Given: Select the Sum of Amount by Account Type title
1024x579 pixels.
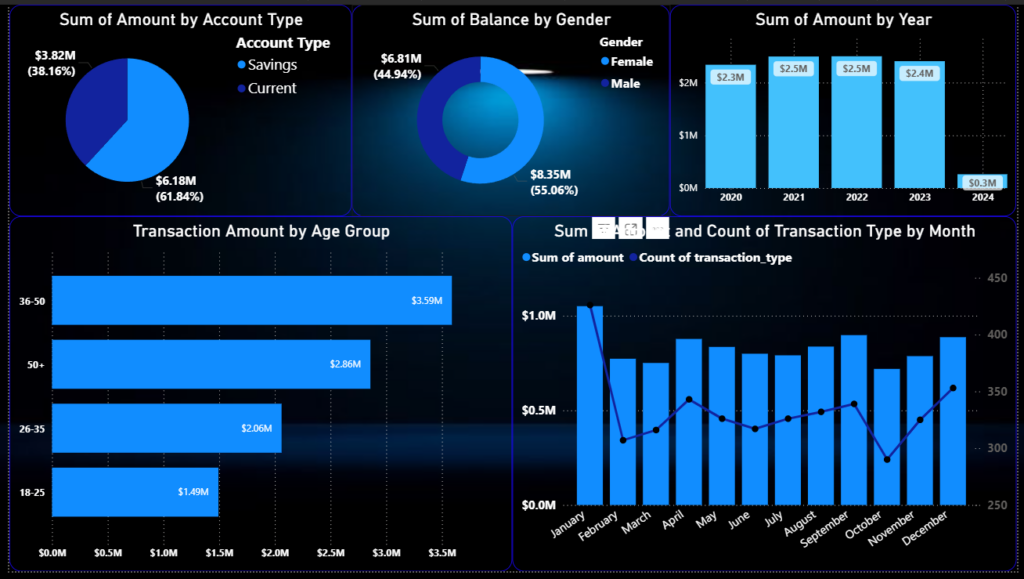Looking at the screenshot, I should click(x=181, y=20).
